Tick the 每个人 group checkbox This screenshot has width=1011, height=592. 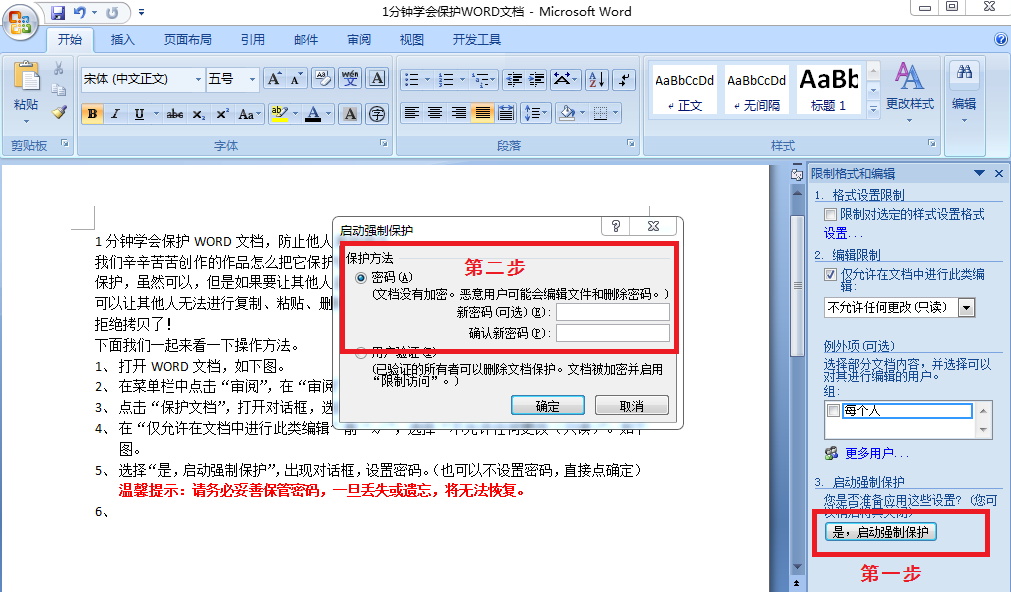point(834,410)
